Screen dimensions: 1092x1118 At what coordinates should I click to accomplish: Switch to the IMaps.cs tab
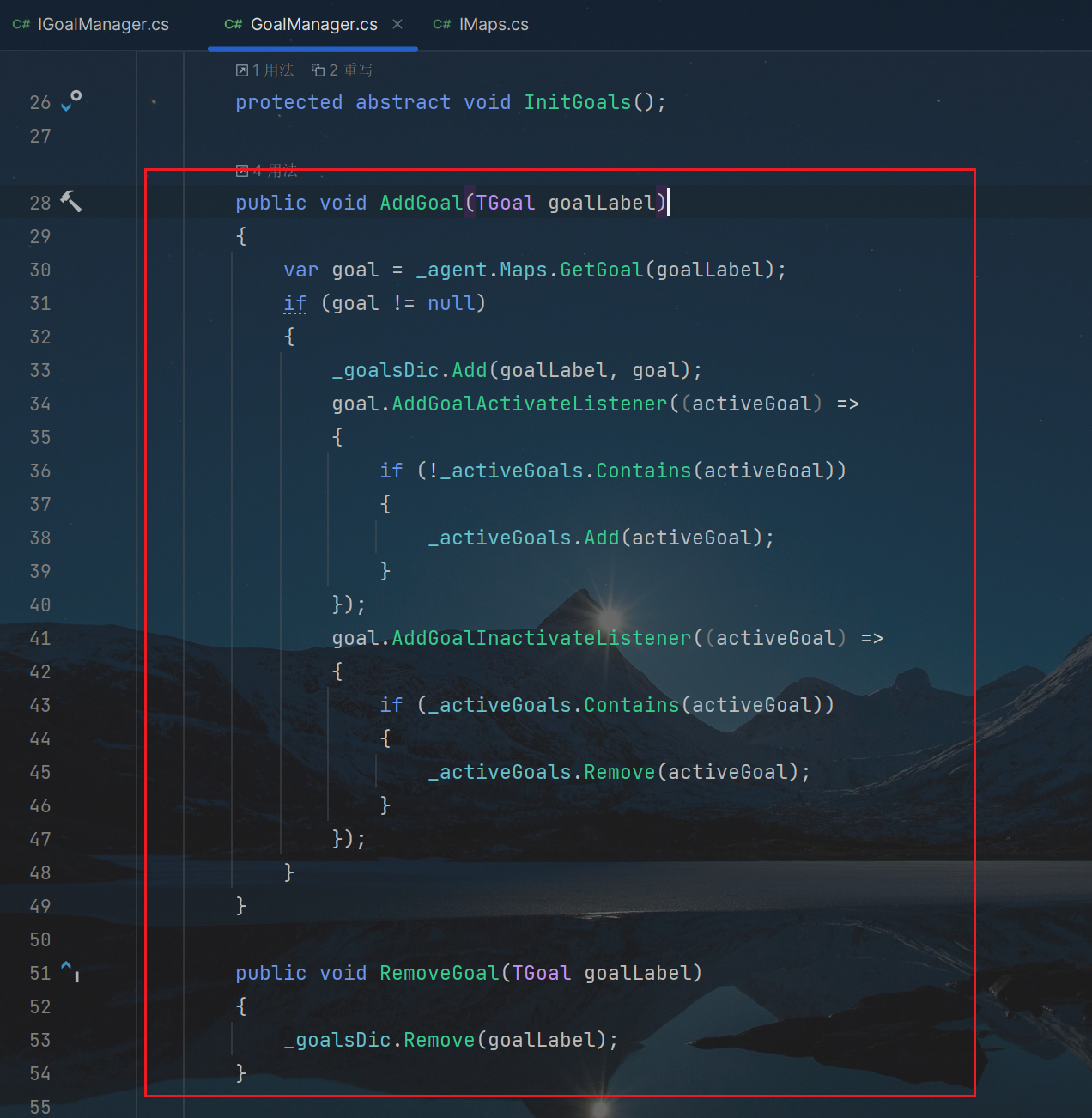point(493,25)
